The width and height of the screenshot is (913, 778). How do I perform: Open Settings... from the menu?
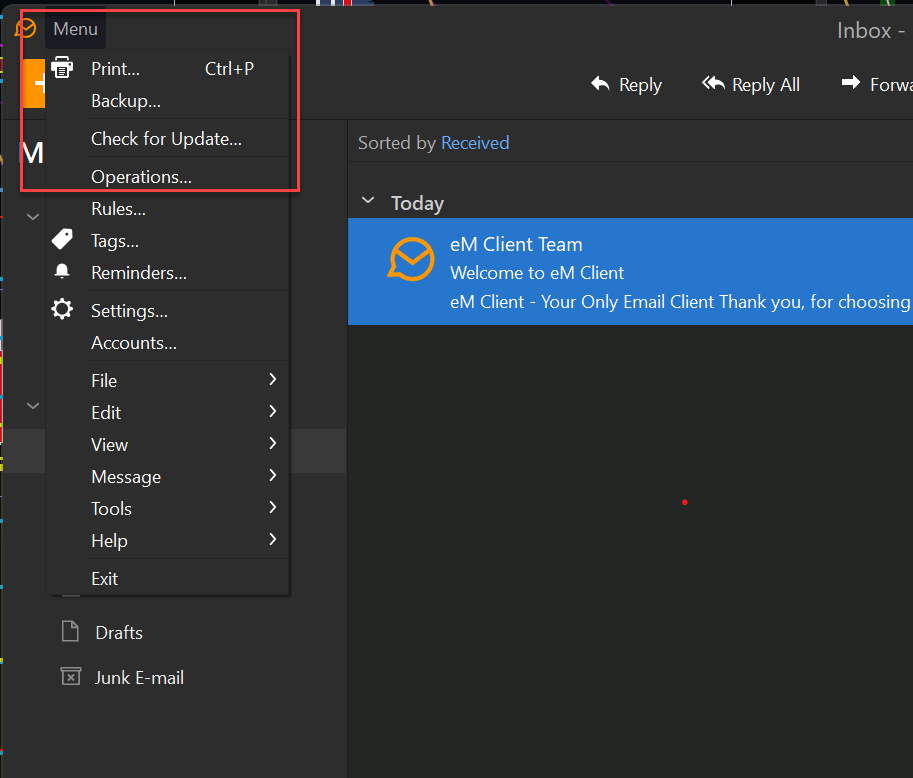click(167, 311)
